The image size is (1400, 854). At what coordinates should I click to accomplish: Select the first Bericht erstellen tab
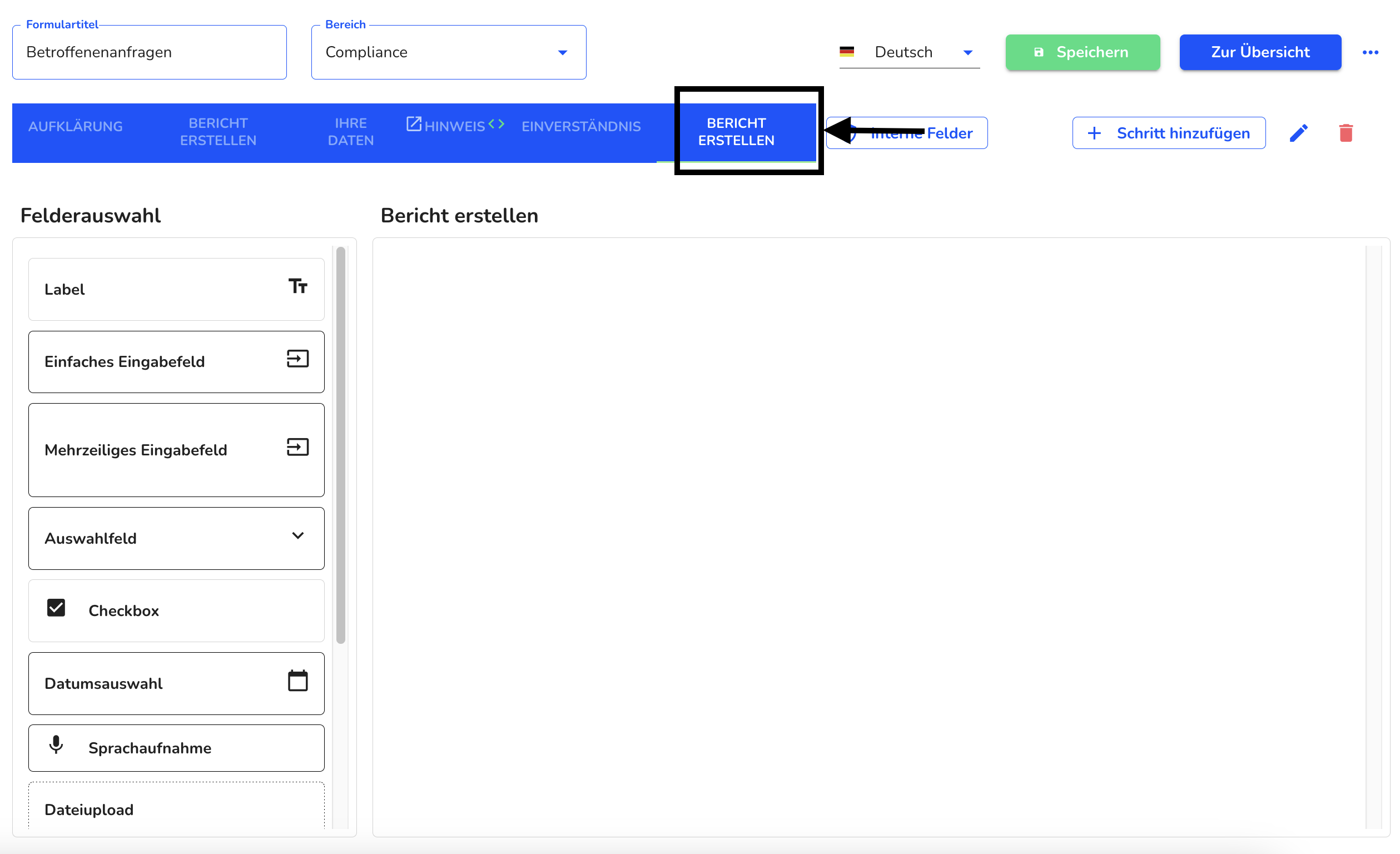(x=218, y=132)
